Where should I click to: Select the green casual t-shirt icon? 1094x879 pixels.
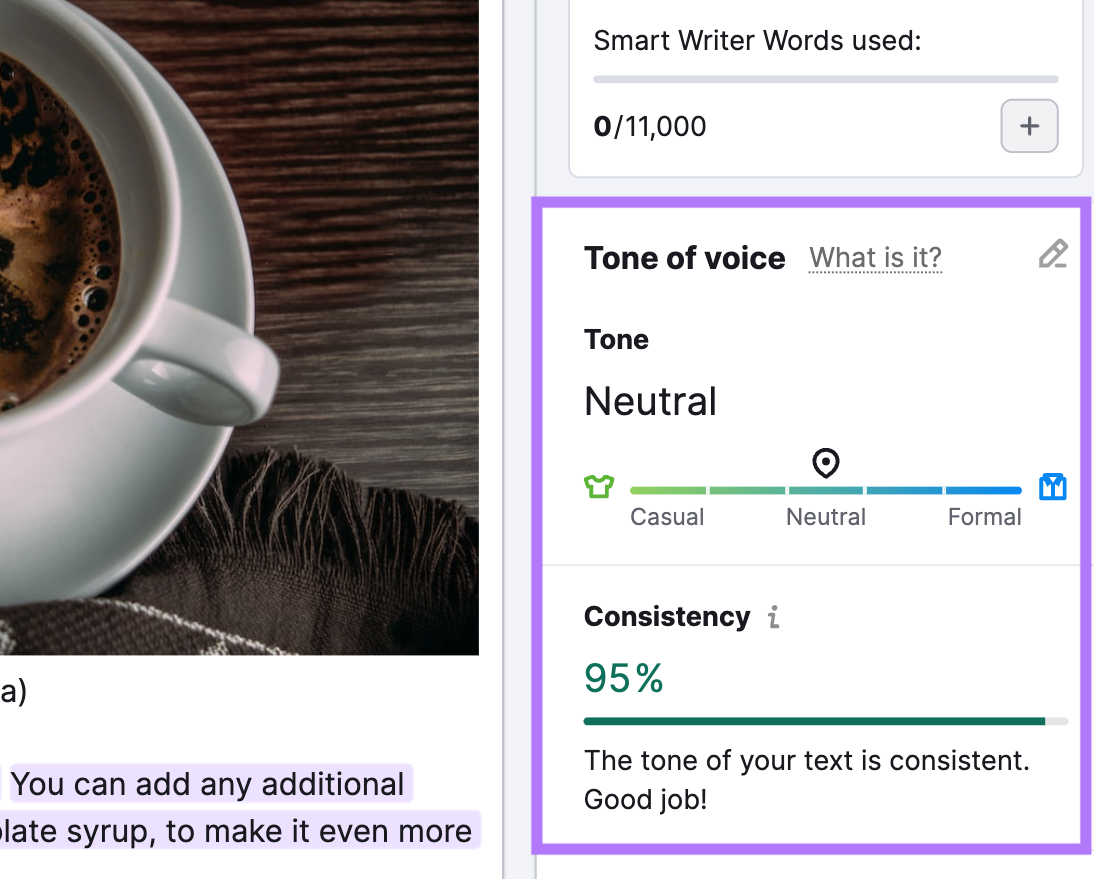click(x=598, y=486)
